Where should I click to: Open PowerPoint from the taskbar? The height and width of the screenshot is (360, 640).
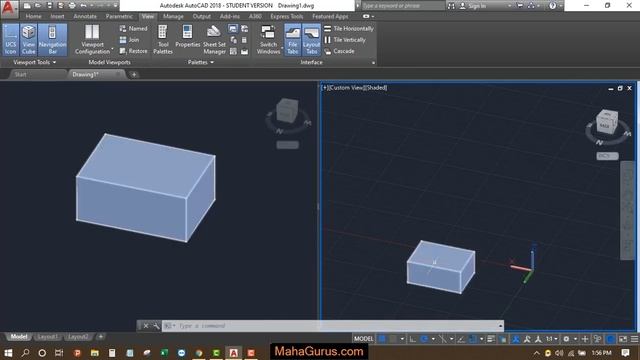pyautogui.click(x=77, y=353)
